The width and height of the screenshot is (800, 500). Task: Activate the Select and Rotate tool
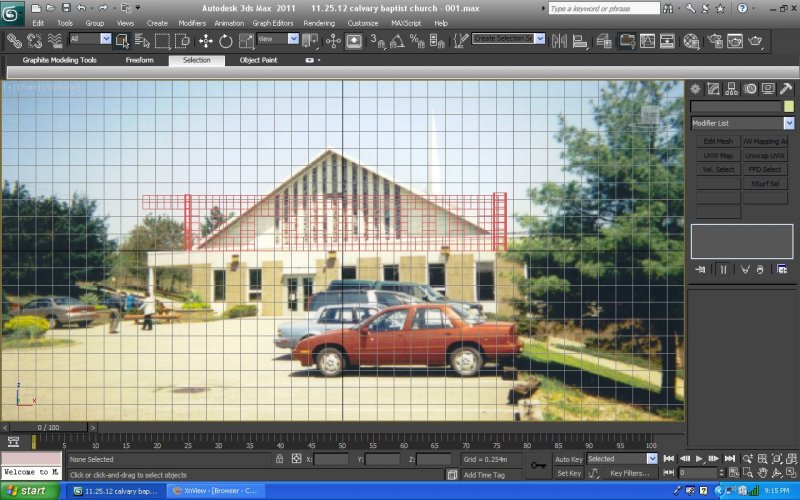pyautogui.click(x=226, y=41)
